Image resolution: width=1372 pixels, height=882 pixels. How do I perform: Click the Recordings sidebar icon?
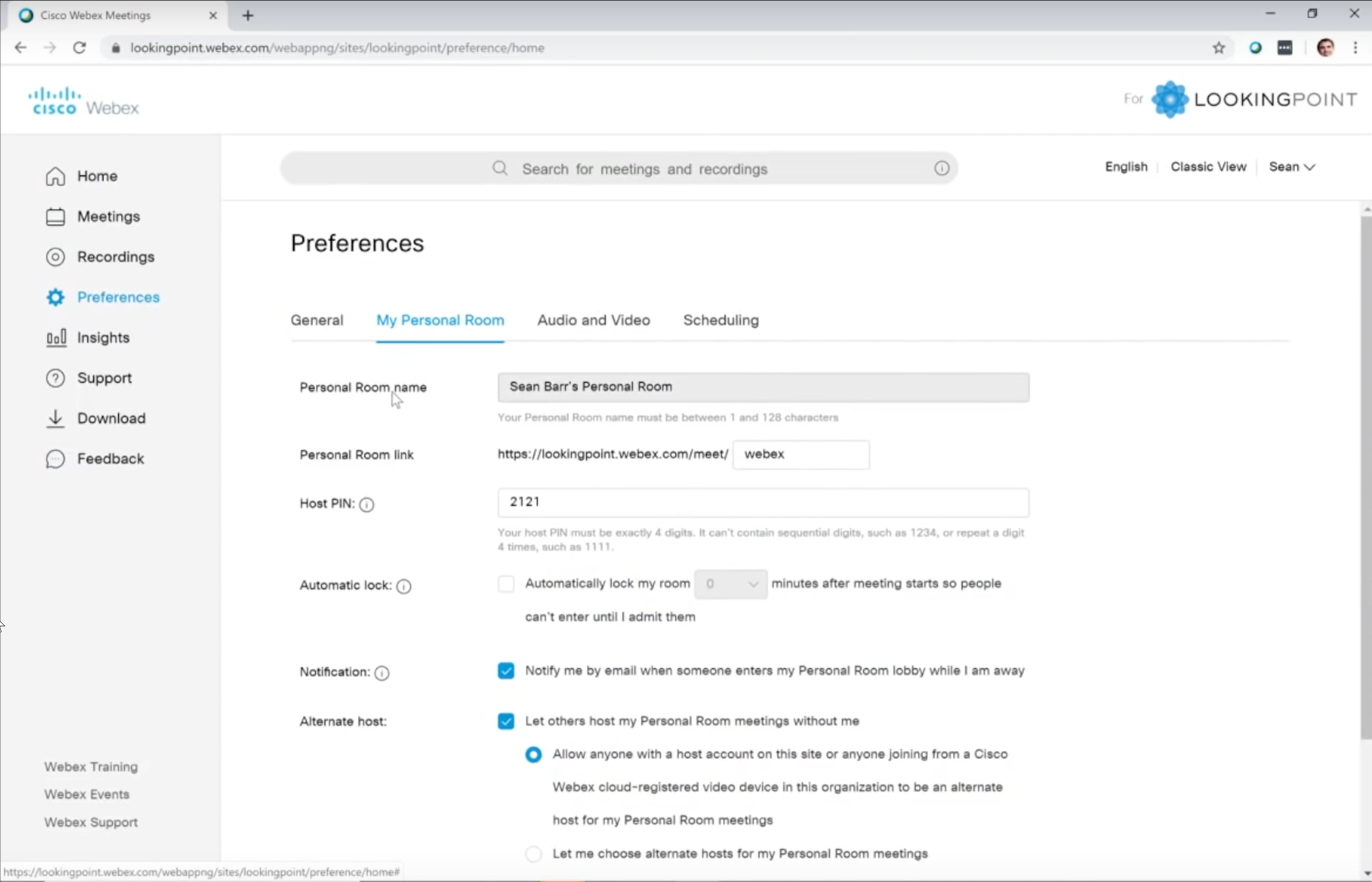coord(55,256)
